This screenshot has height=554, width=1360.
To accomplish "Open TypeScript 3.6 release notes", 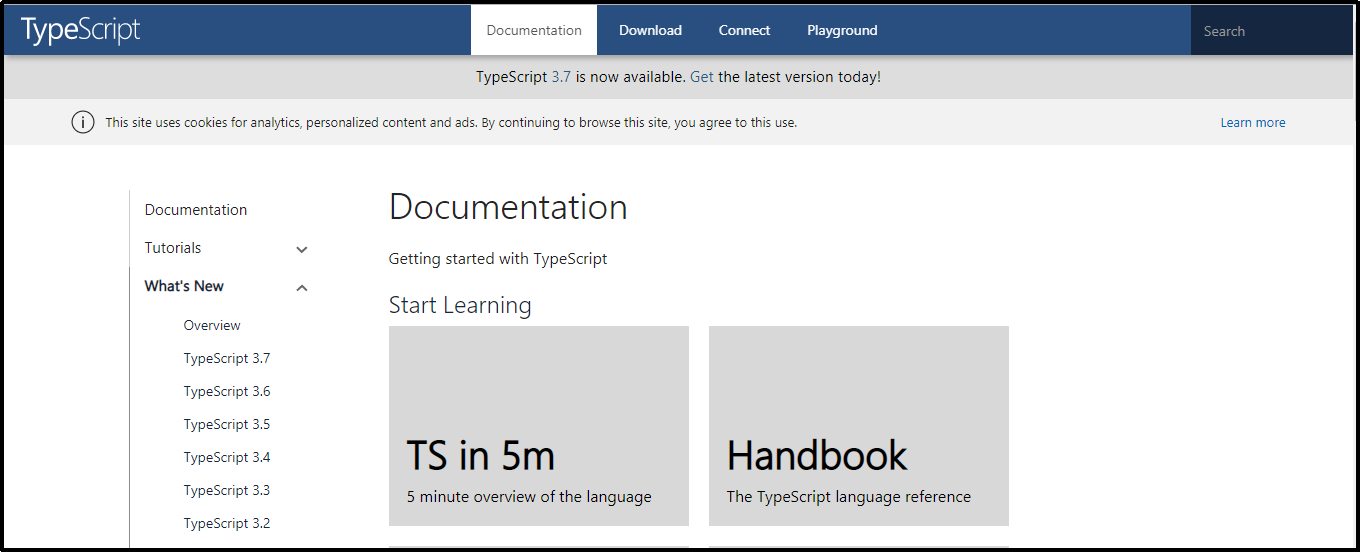I will [227, 391].
